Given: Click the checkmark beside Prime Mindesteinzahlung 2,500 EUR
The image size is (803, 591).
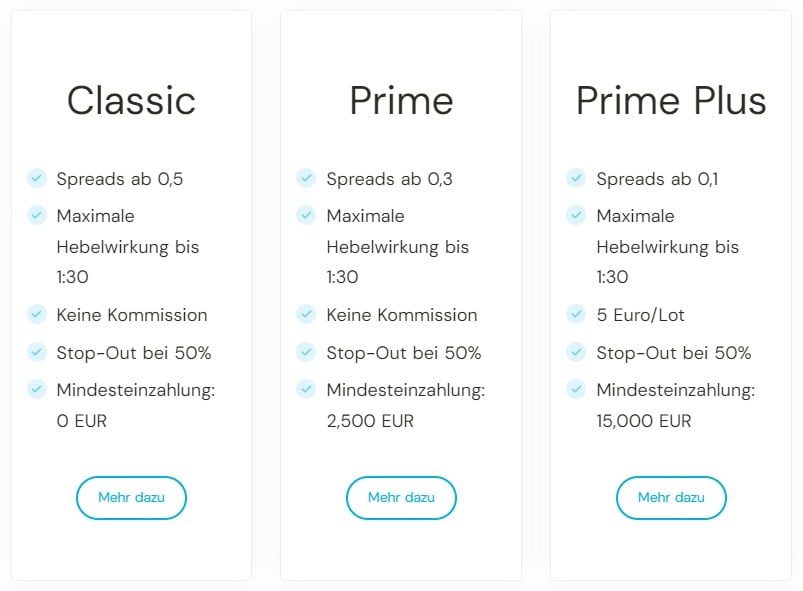Looking at the screenshot, I should 306,388.
